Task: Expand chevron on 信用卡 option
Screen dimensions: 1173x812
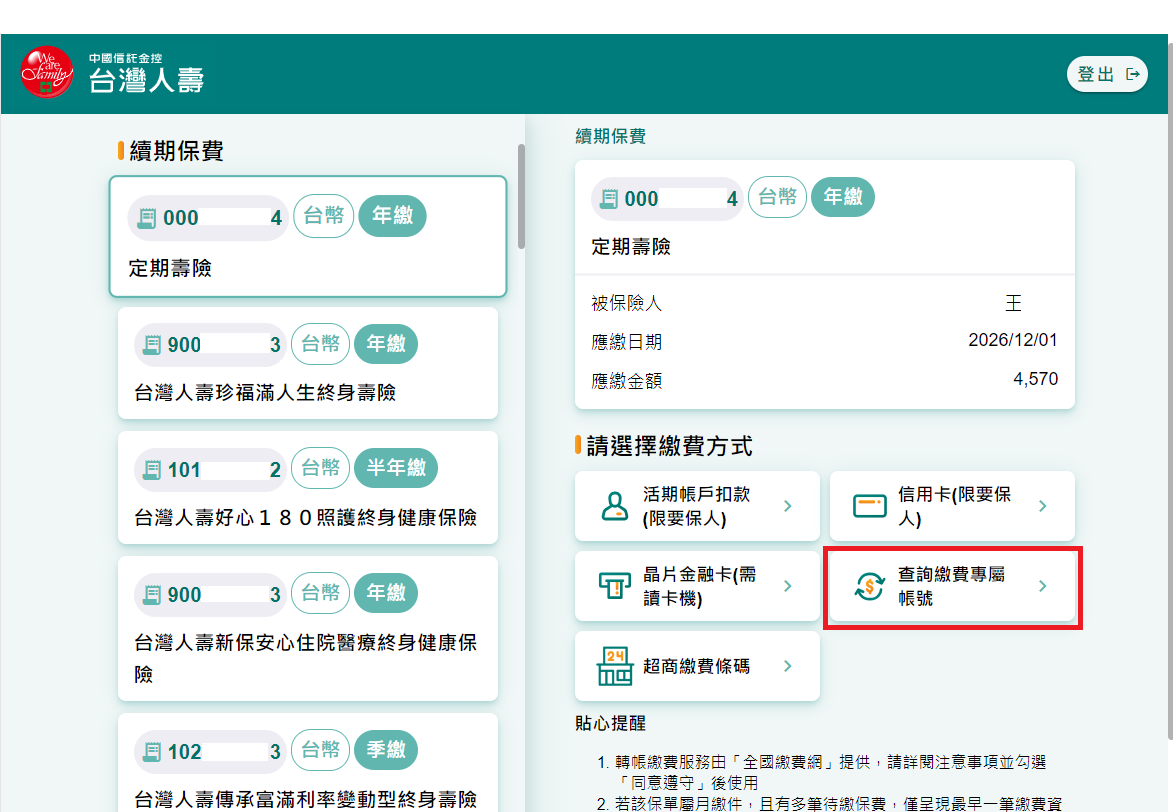Action: coord(1043,506)
